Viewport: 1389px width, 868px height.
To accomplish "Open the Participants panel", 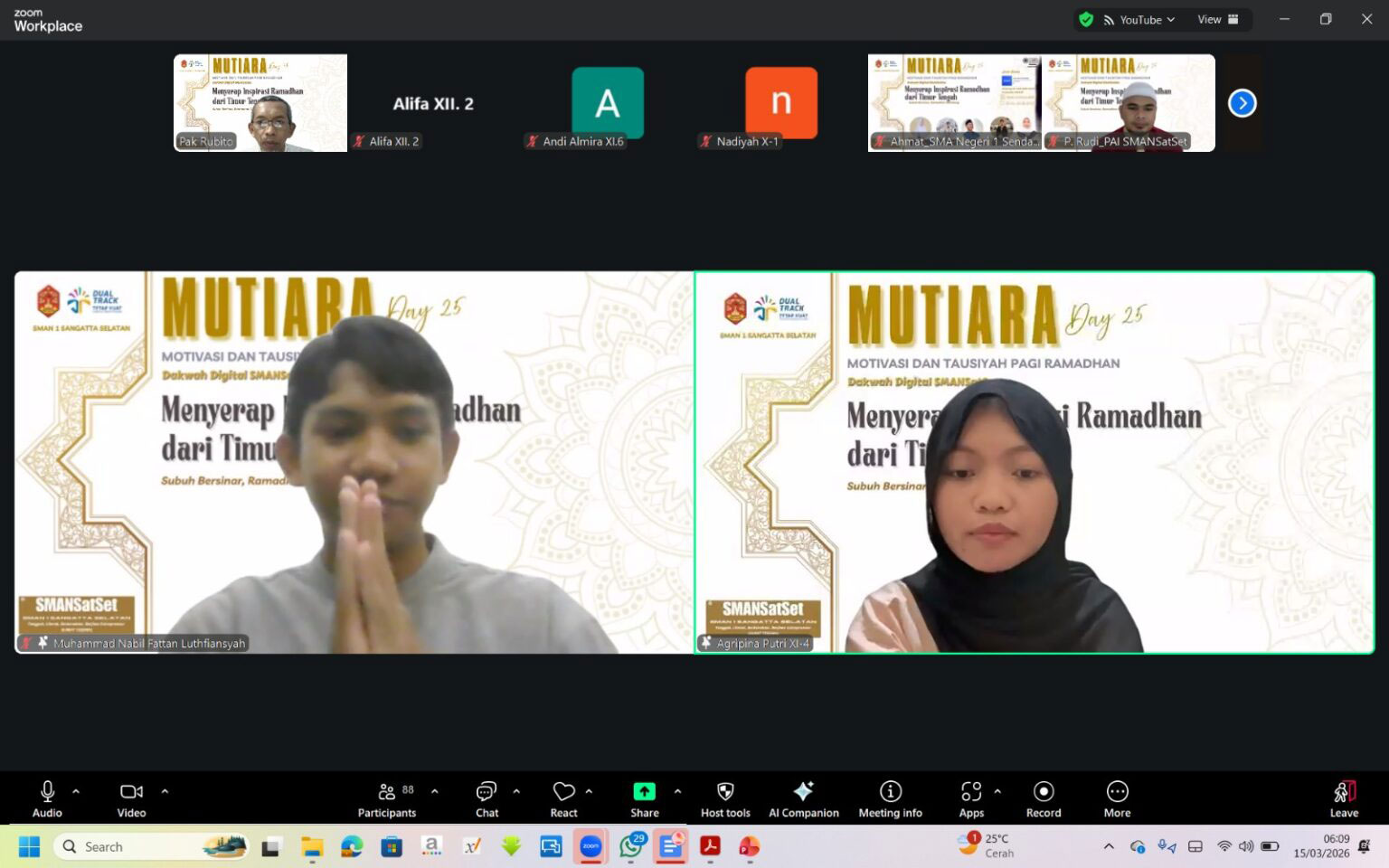I will 386,798.
